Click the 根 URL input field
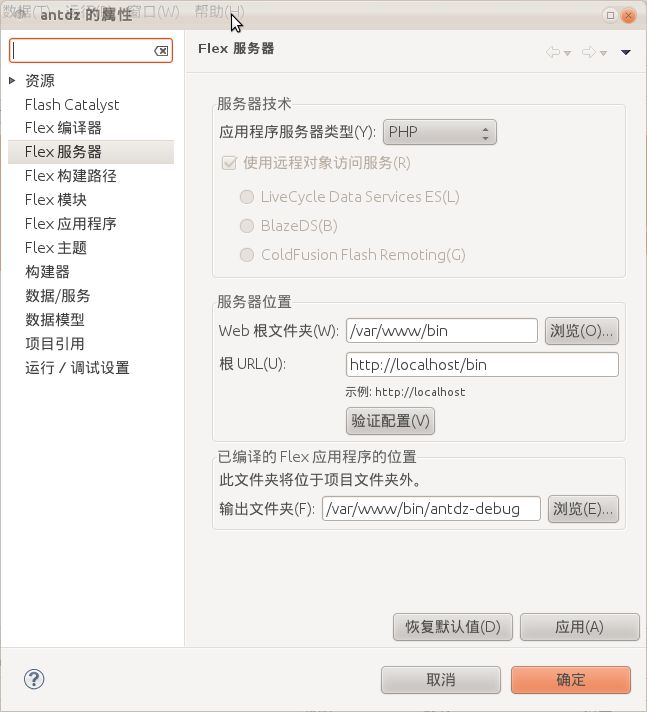The image size is (647, 712). click(482, 365)
